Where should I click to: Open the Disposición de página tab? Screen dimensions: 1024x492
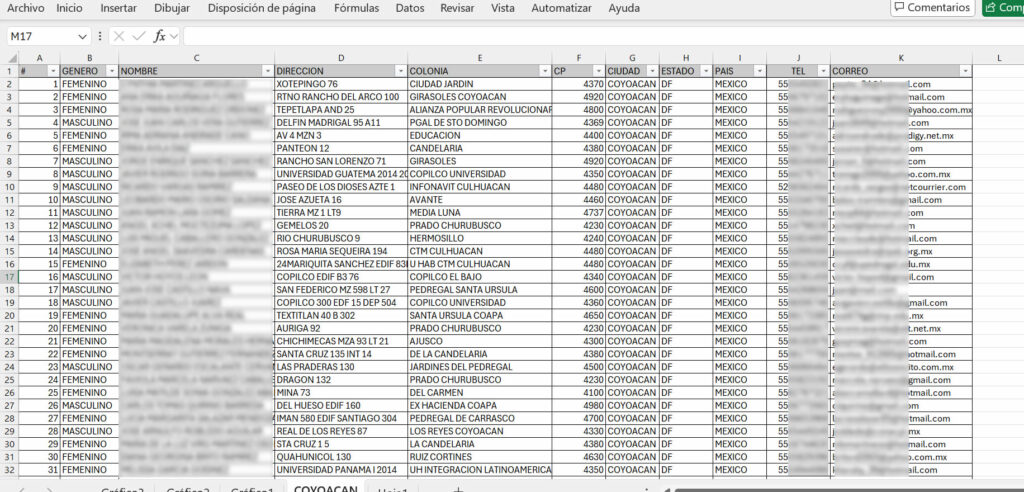tap(261, 8)
